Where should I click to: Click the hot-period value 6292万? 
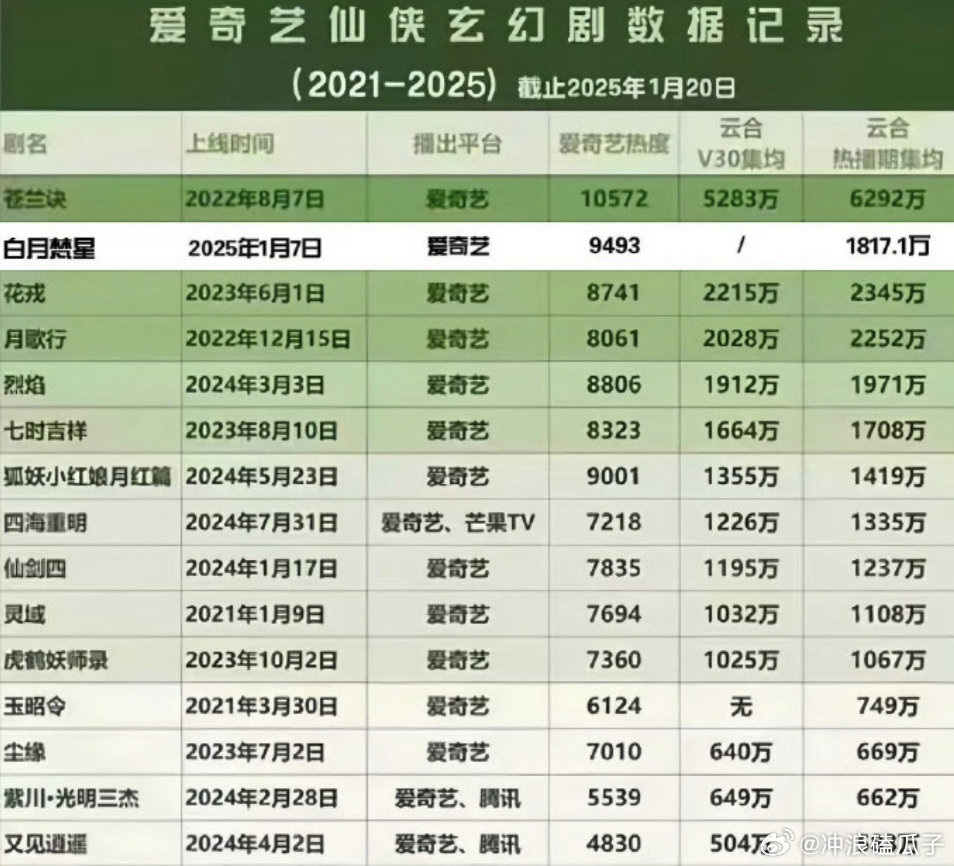[x=888, y=199]
